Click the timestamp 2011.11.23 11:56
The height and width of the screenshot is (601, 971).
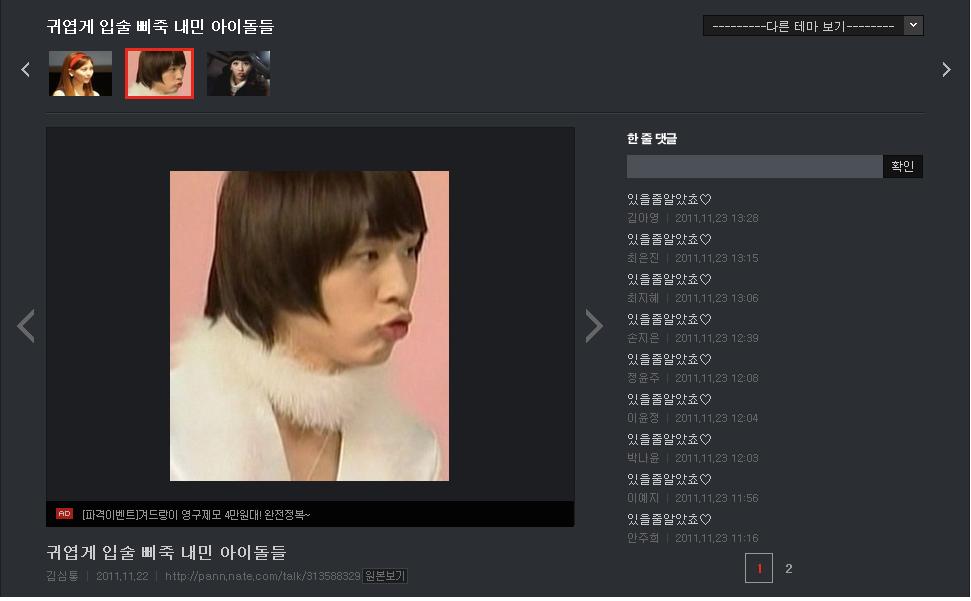pyautogui.click(x=716, y=498)
